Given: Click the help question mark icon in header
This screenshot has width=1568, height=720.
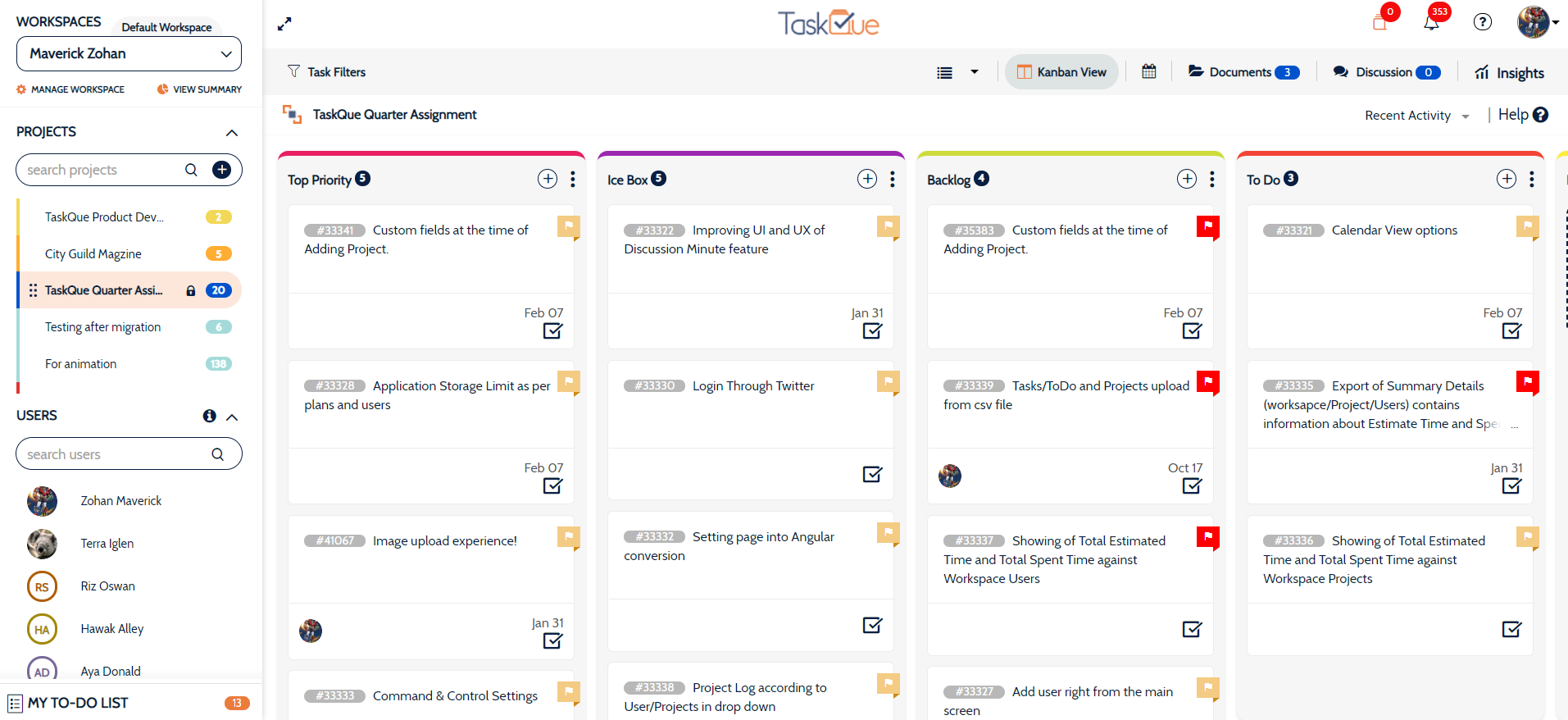Looking at the screenshot, I should 1482,22.
